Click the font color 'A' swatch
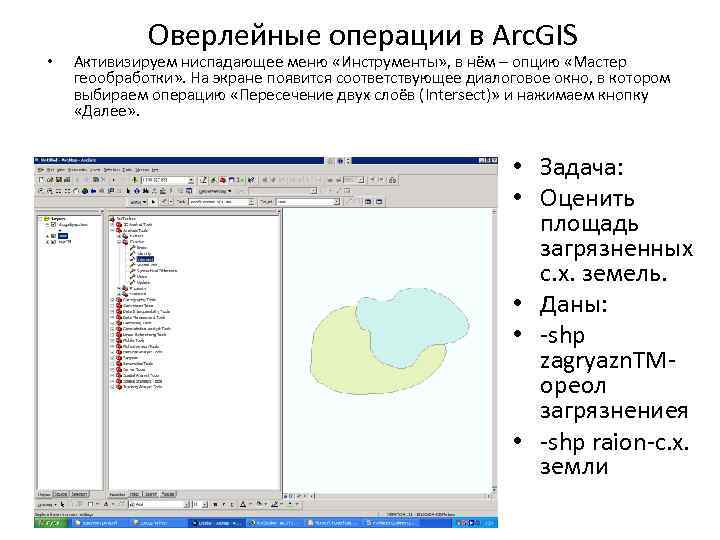 [x=242, y=504]
